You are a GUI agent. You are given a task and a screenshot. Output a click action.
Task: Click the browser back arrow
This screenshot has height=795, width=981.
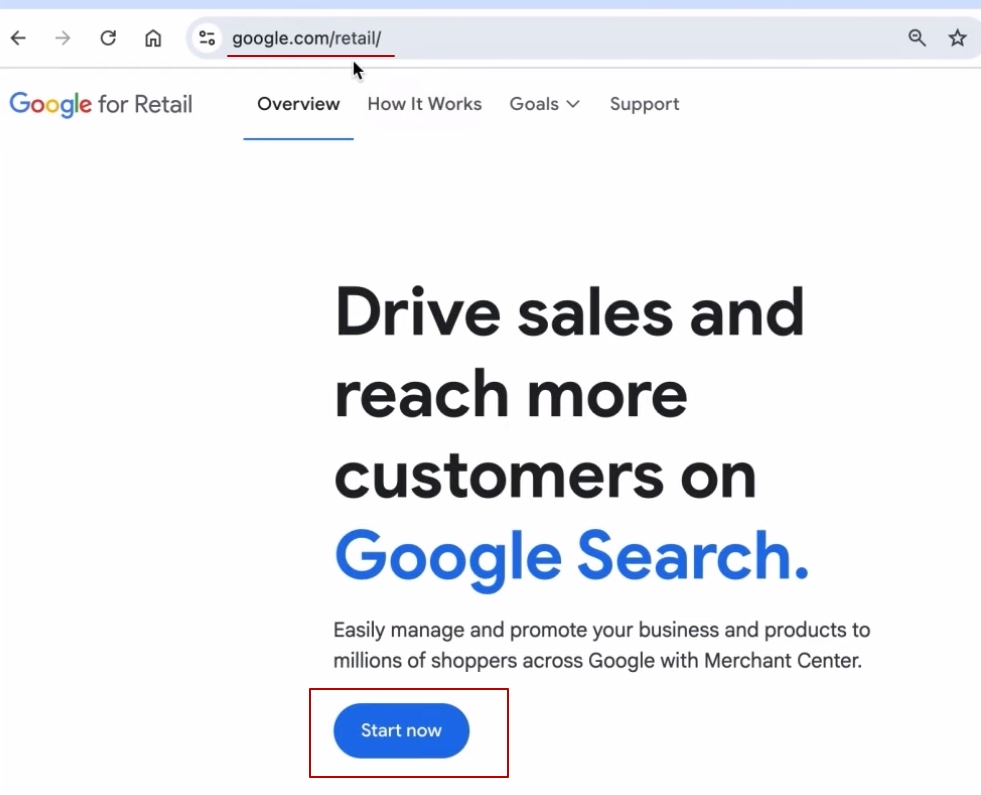19,39
